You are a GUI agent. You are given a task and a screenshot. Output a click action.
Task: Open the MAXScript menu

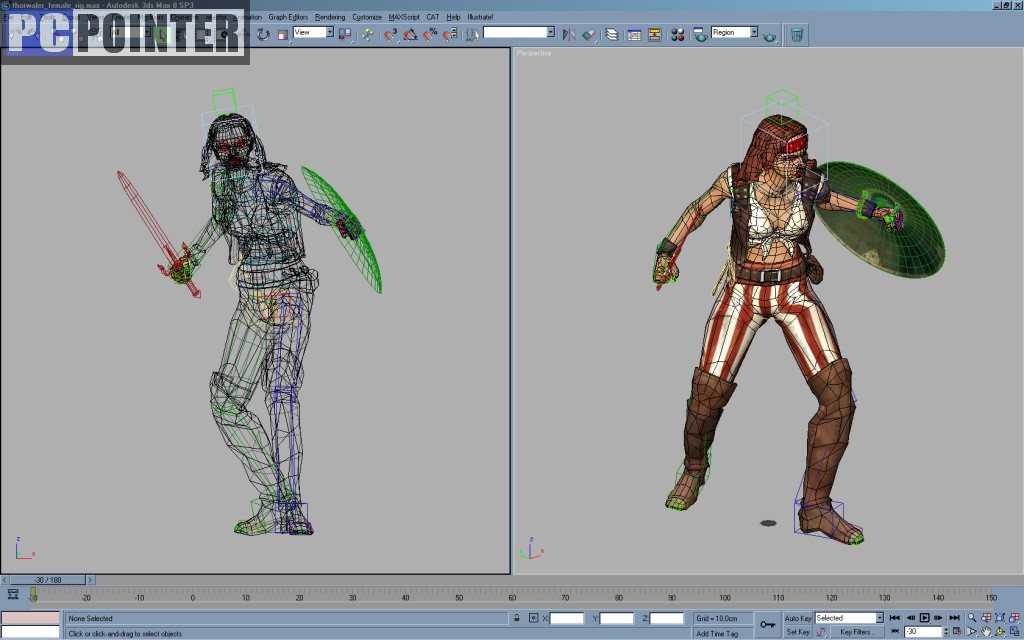click(x=404, y=17)
